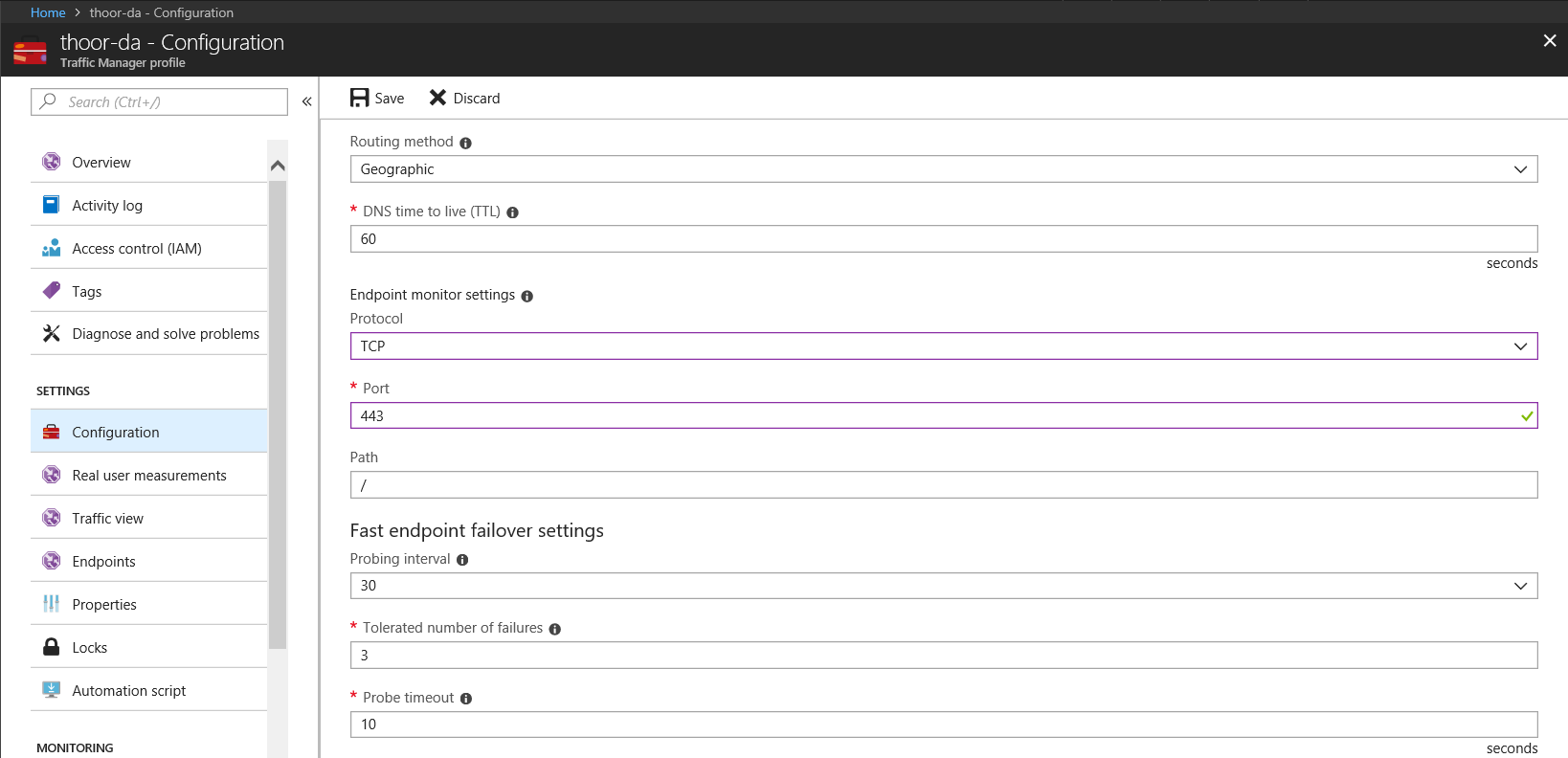The image size is (1568, 758).
Task: Click the DNS time to live info icon
Action: (513, 212)
